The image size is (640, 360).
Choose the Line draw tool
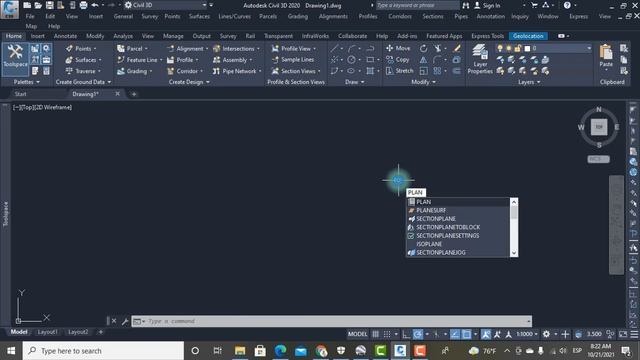[334, 49]
